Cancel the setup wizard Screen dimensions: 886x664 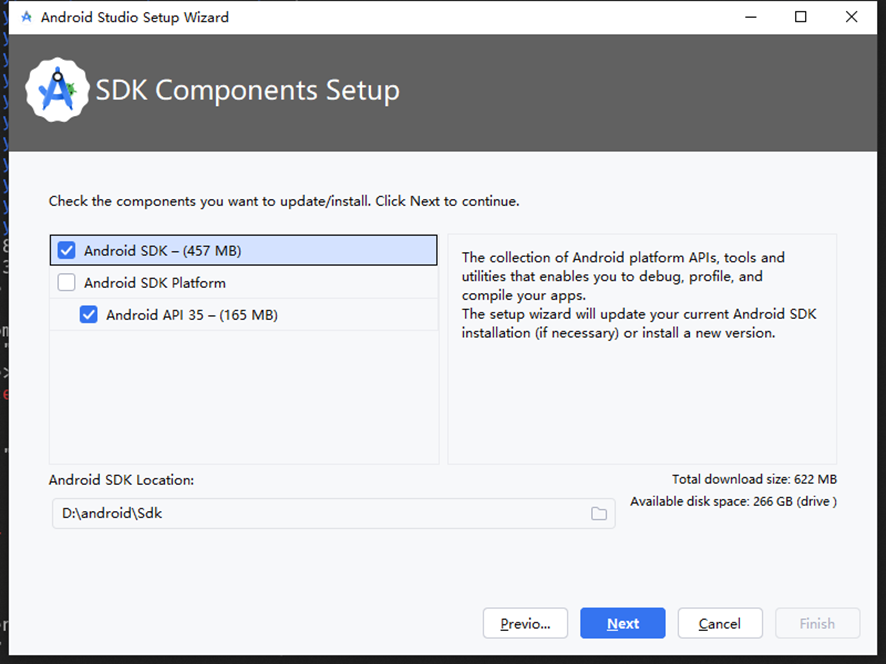(x=720, y=623)
